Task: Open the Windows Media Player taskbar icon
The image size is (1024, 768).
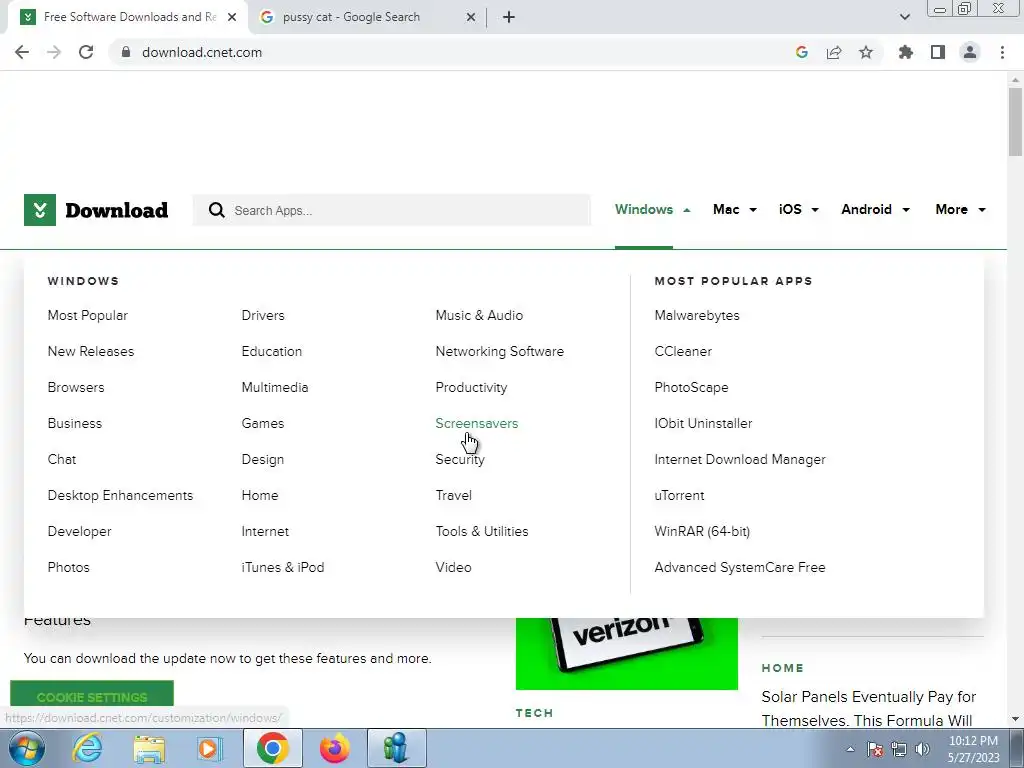Action: 210,748
